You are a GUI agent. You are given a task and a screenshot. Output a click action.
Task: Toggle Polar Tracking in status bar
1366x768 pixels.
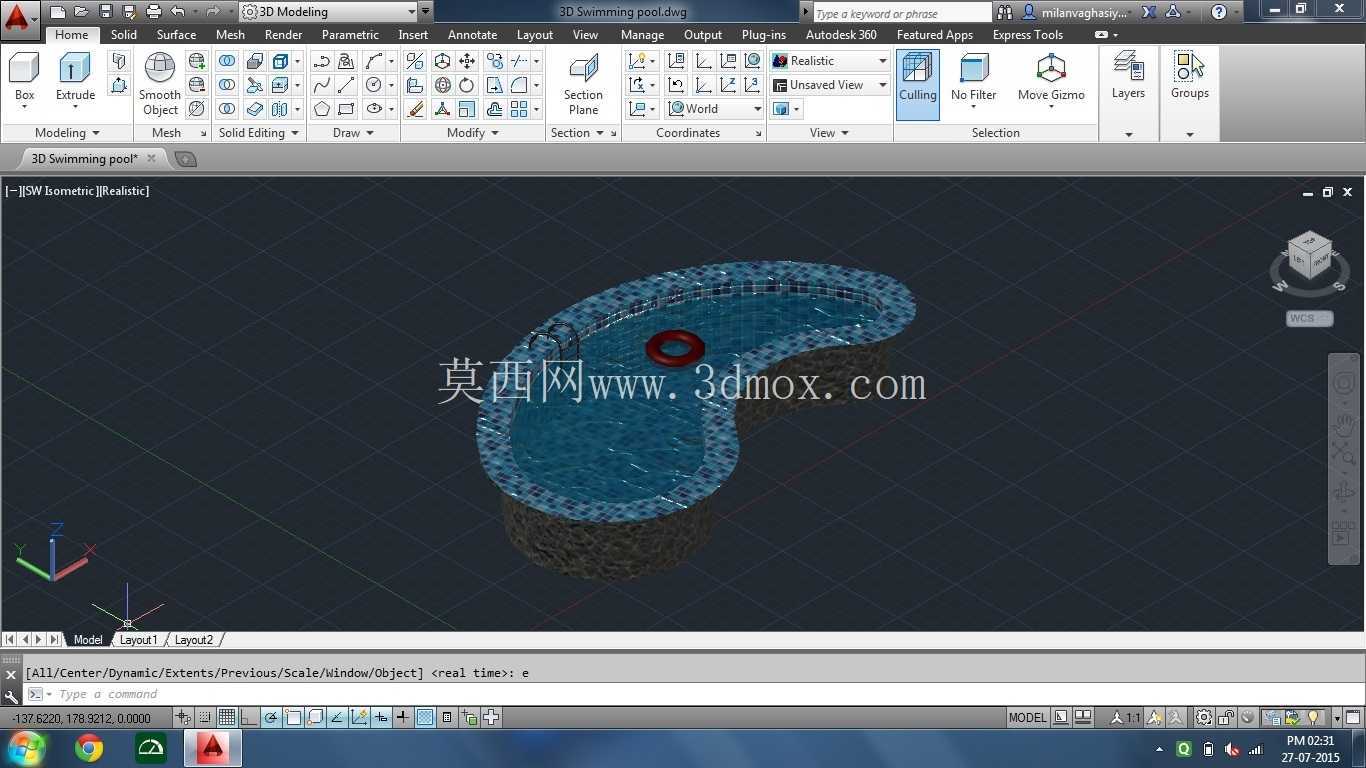pos(271,717)
